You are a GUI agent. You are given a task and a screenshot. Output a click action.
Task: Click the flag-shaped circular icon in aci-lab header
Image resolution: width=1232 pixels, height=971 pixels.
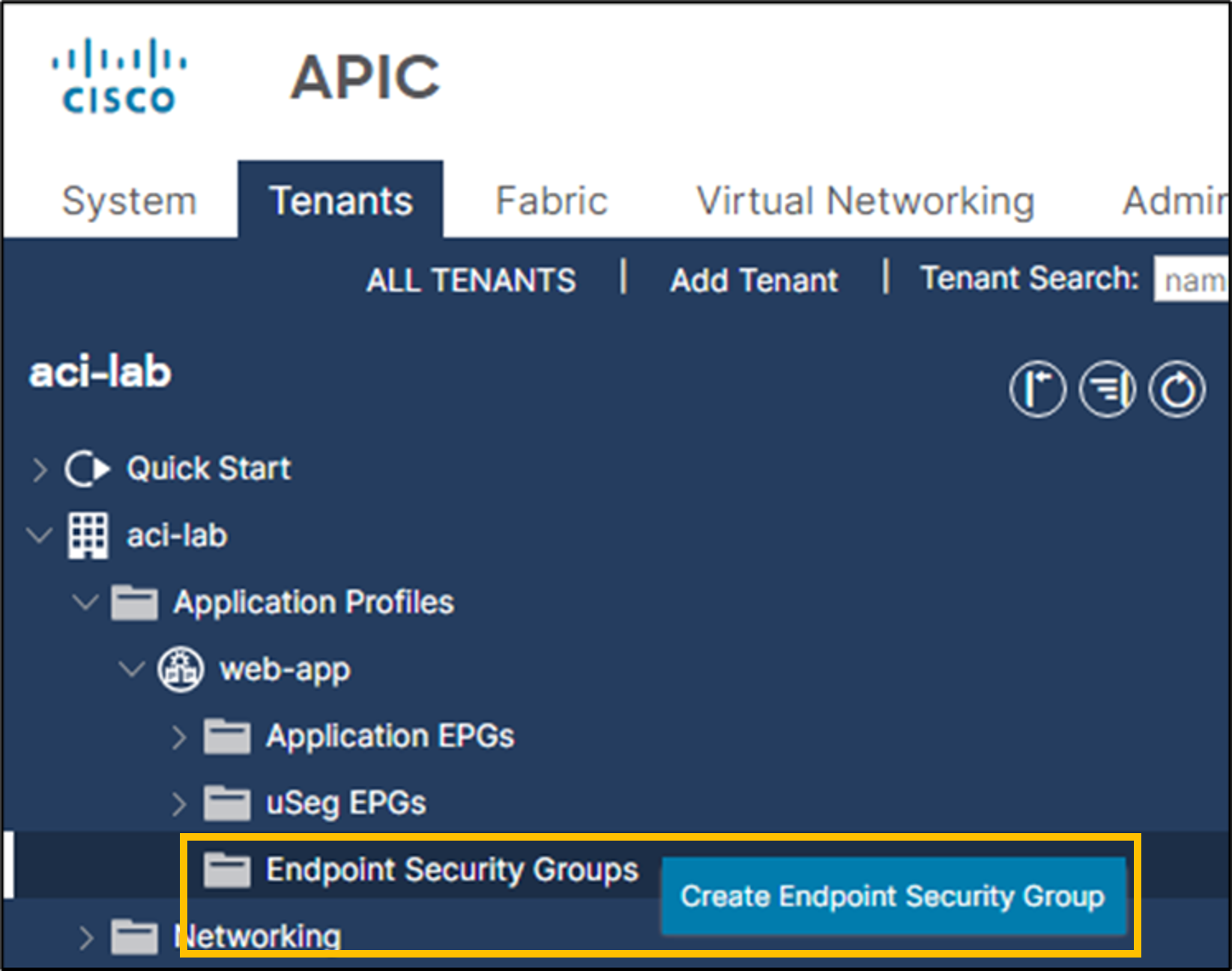coord(1037,389)
